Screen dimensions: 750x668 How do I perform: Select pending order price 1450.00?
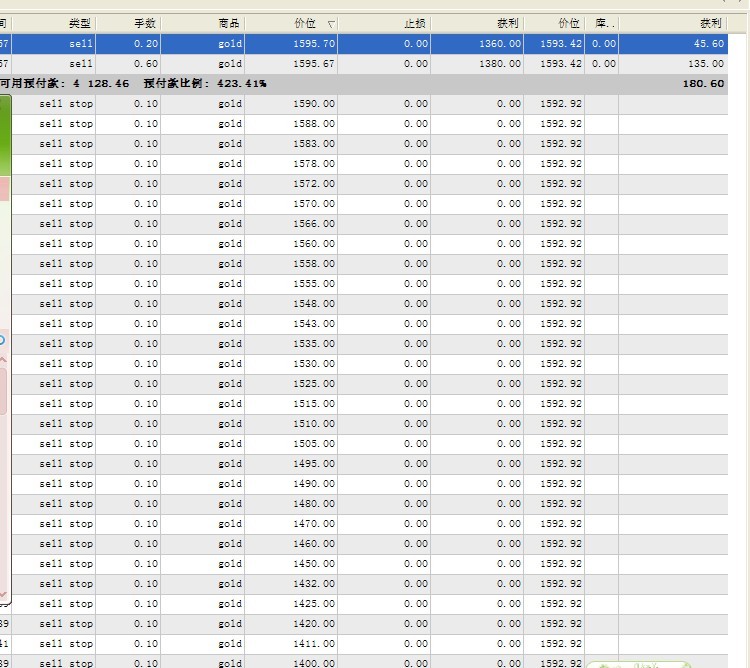point(314,564)
